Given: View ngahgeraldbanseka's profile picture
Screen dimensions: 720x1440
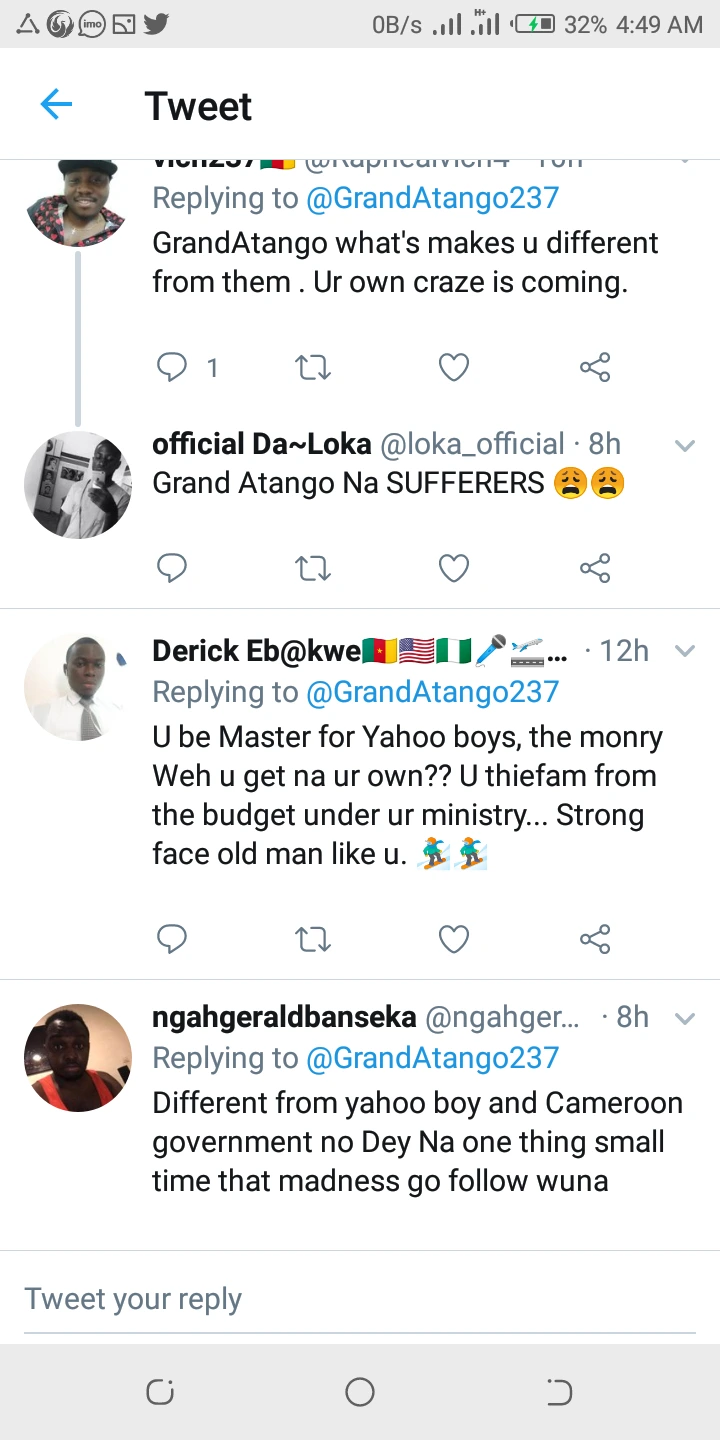Looking at the screenshot, I should coord(78,1058).
